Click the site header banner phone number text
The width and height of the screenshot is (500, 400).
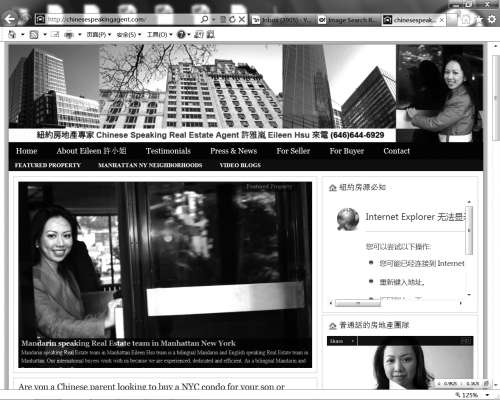[357, 135]
